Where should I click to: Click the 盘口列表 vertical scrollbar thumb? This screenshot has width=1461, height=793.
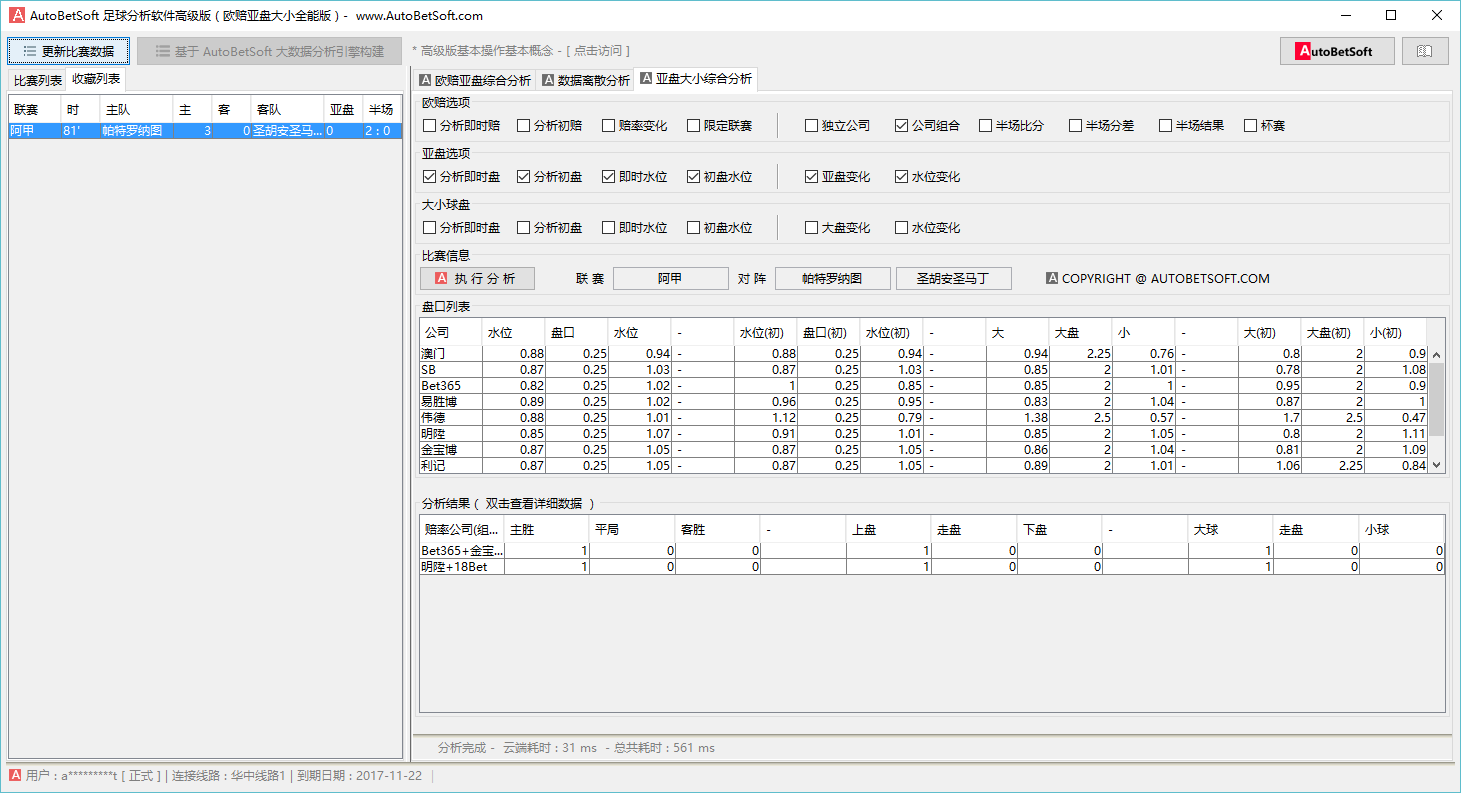click(x=1437, y=399)
